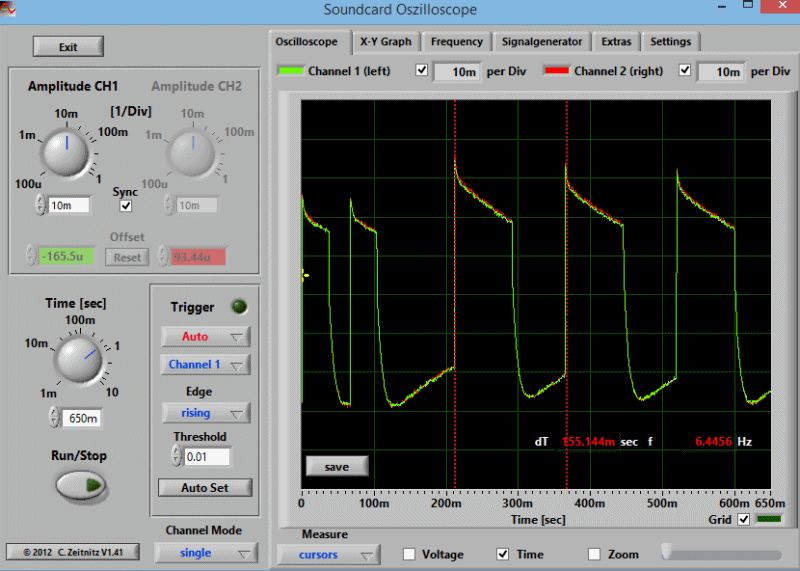Viewport: 800px width, 571px height.
Task: Click the CH1 amplitude 10m input field
Action: [x=69, y=206]
